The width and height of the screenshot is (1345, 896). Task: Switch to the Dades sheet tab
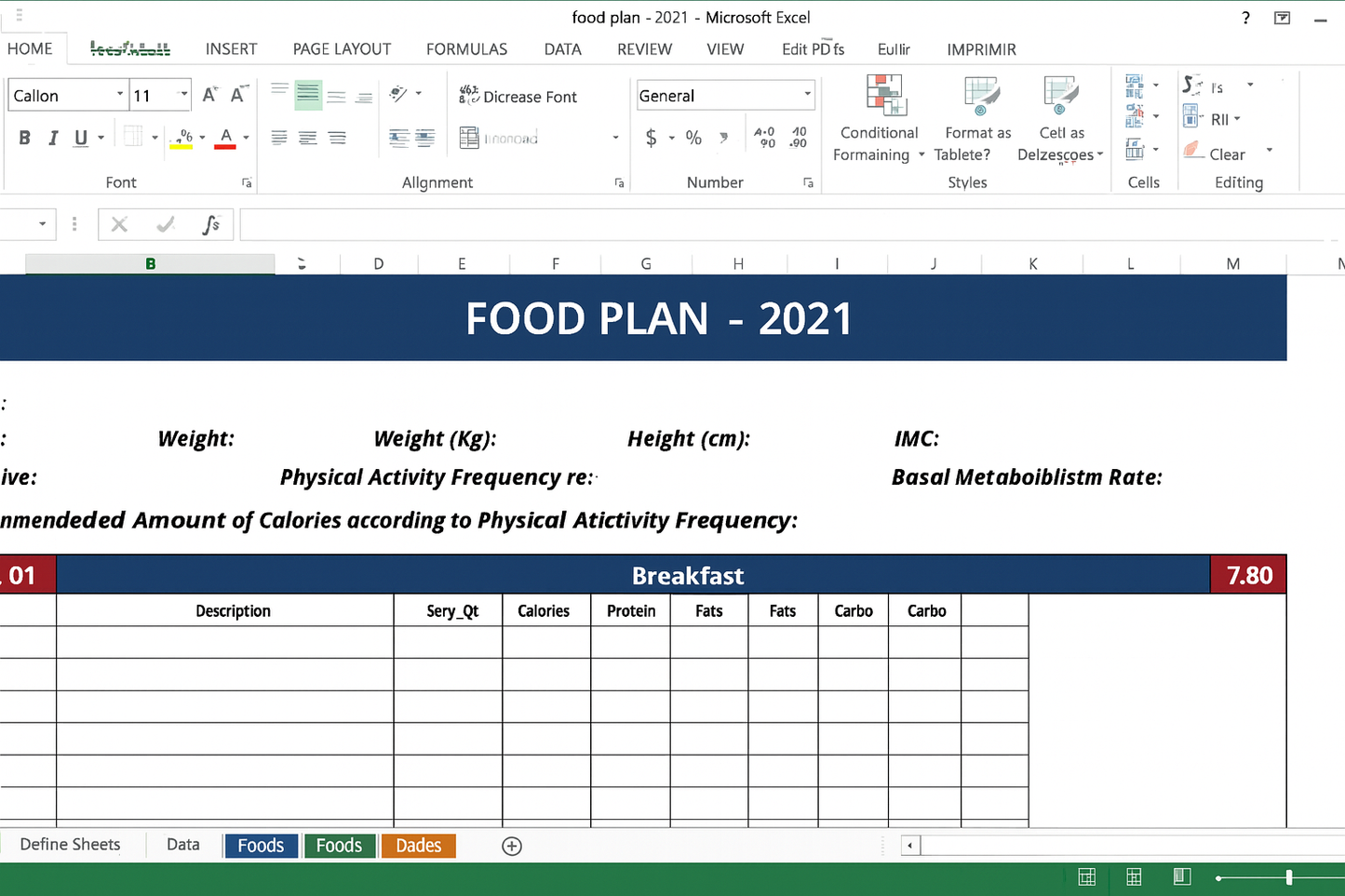418,845
